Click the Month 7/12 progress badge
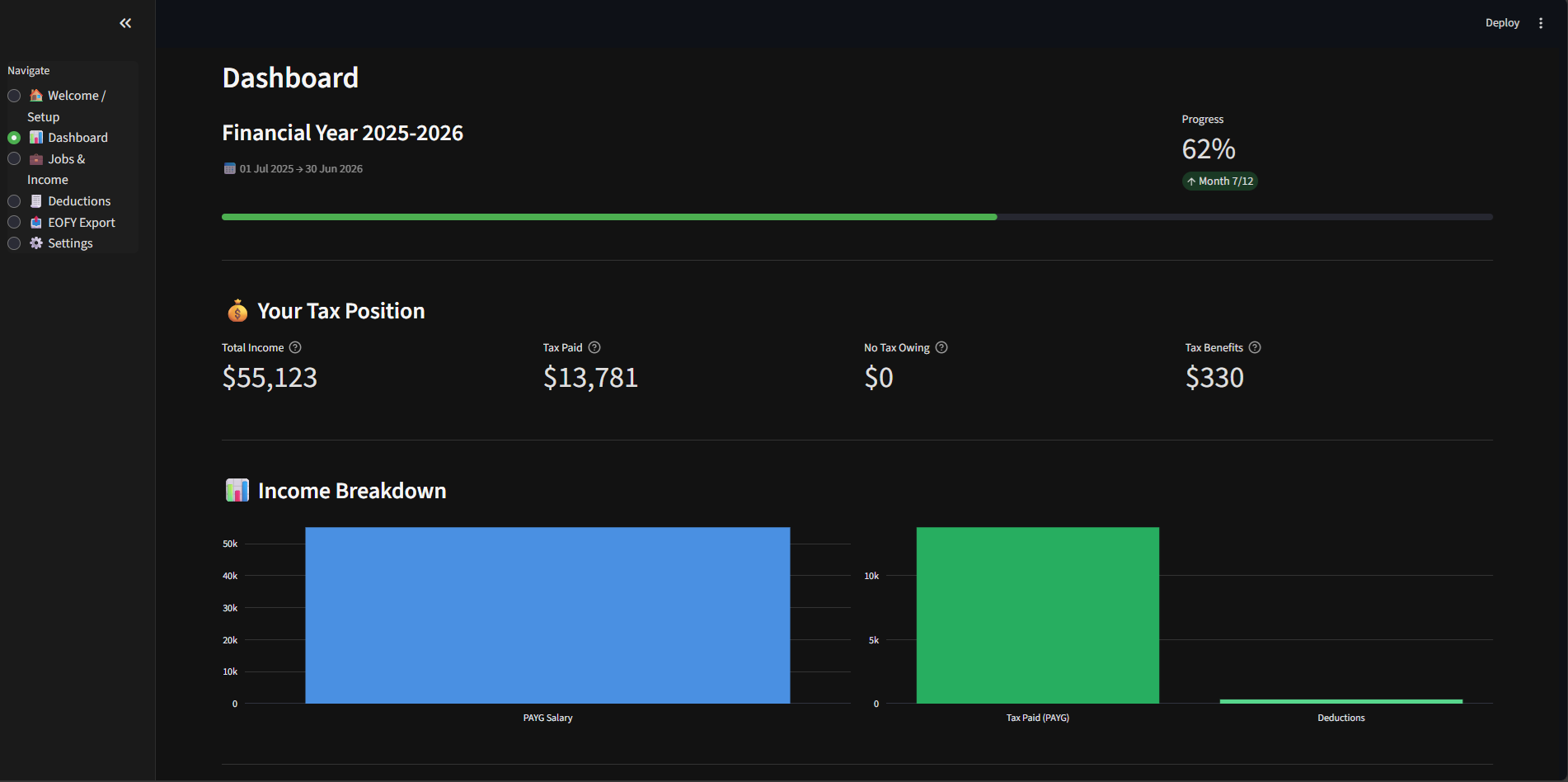Screen dimensions: 1568x782 (x=1220, y=181)
